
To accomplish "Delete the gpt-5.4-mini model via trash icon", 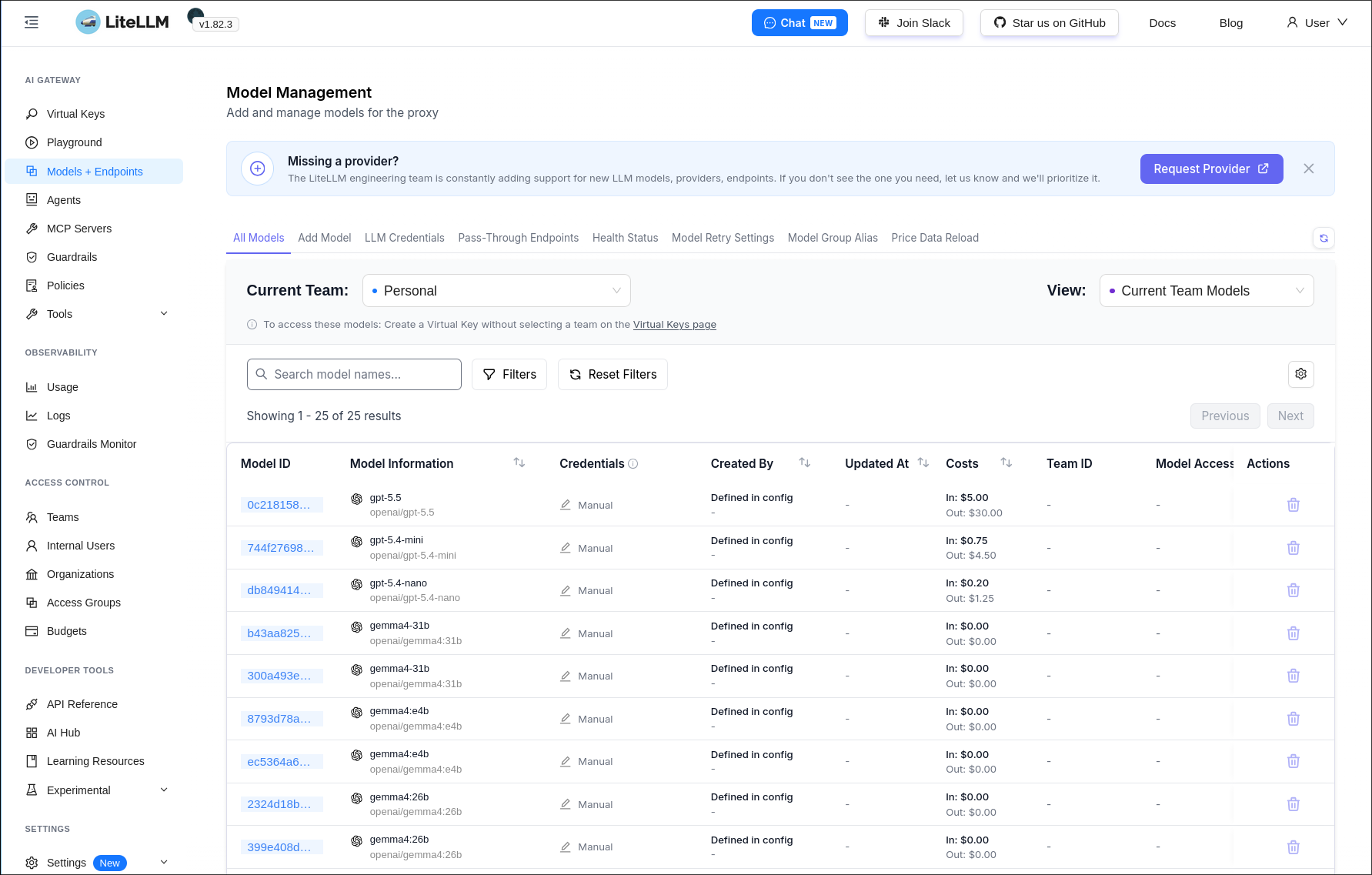I will click(x=1293, y=548).
